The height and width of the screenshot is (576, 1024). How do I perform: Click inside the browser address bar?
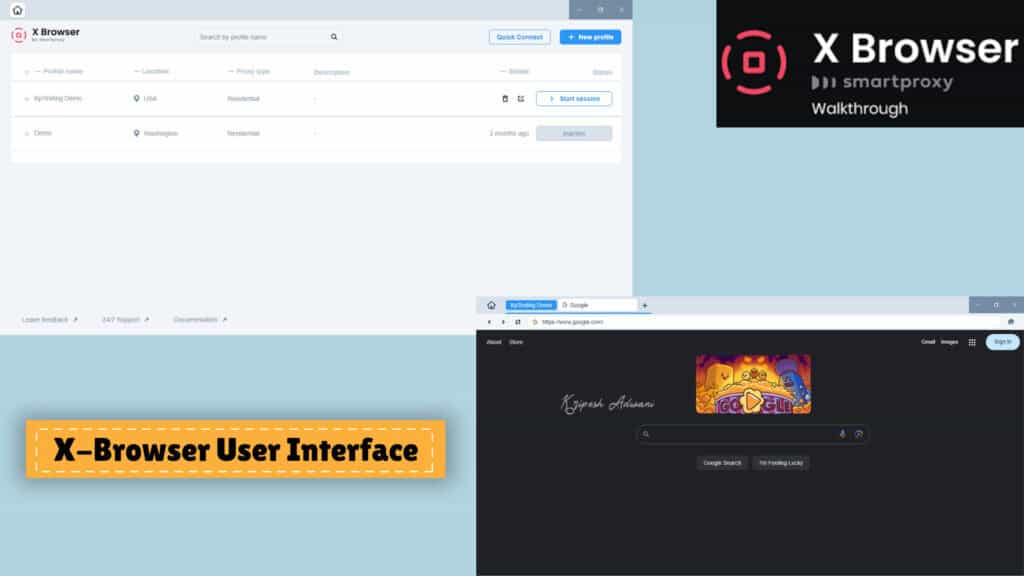point(580,322)
